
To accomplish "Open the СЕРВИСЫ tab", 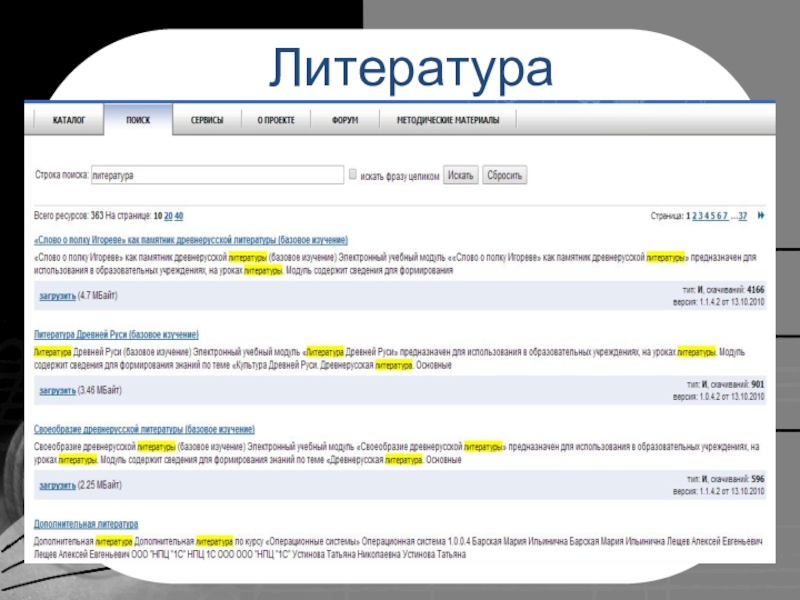I will [207, 120].
